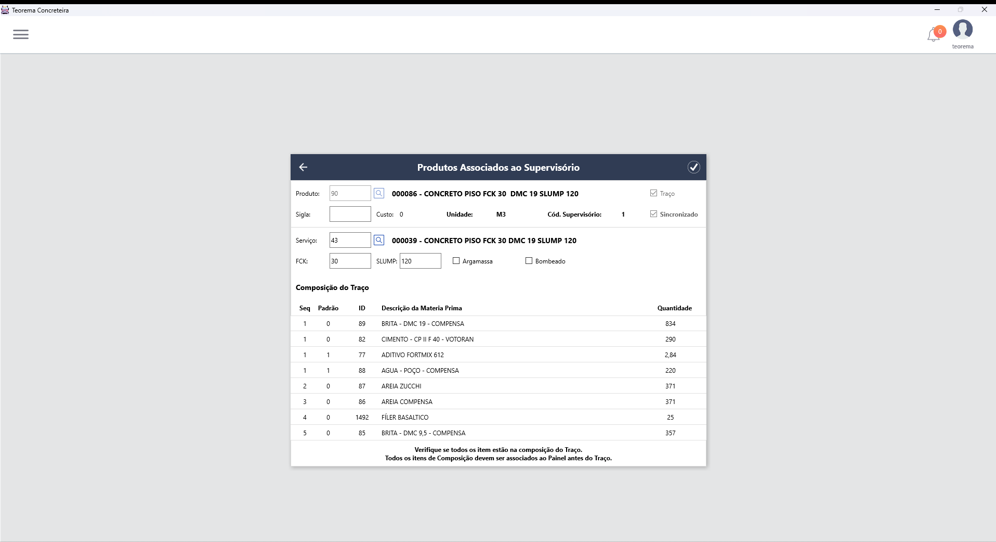The width and height of the screenshot is (996, 542).
Task: Click the Unidade M3 value
Action: (x=501, y=214)
